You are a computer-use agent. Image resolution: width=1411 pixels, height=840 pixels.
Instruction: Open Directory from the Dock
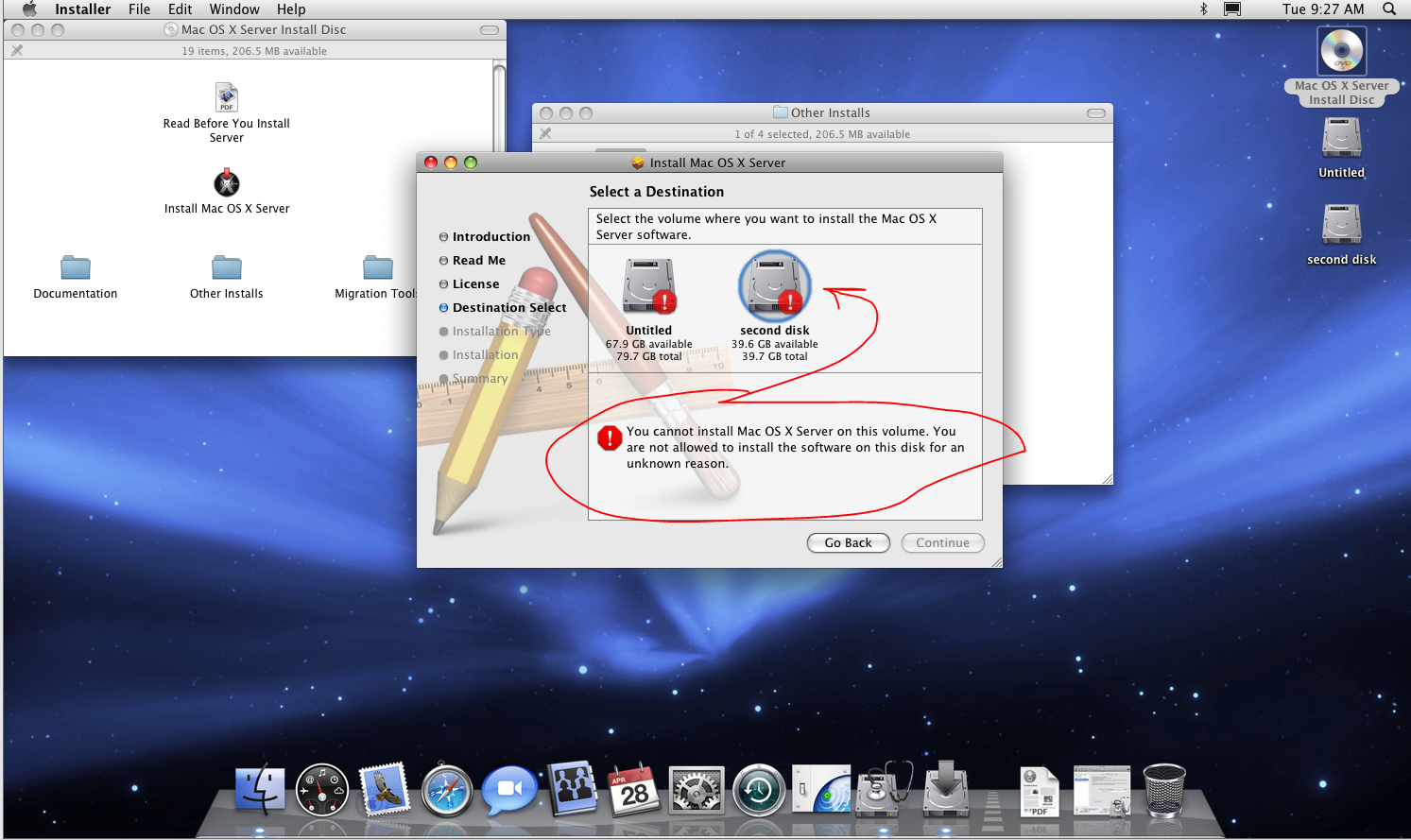coord(572,789)
